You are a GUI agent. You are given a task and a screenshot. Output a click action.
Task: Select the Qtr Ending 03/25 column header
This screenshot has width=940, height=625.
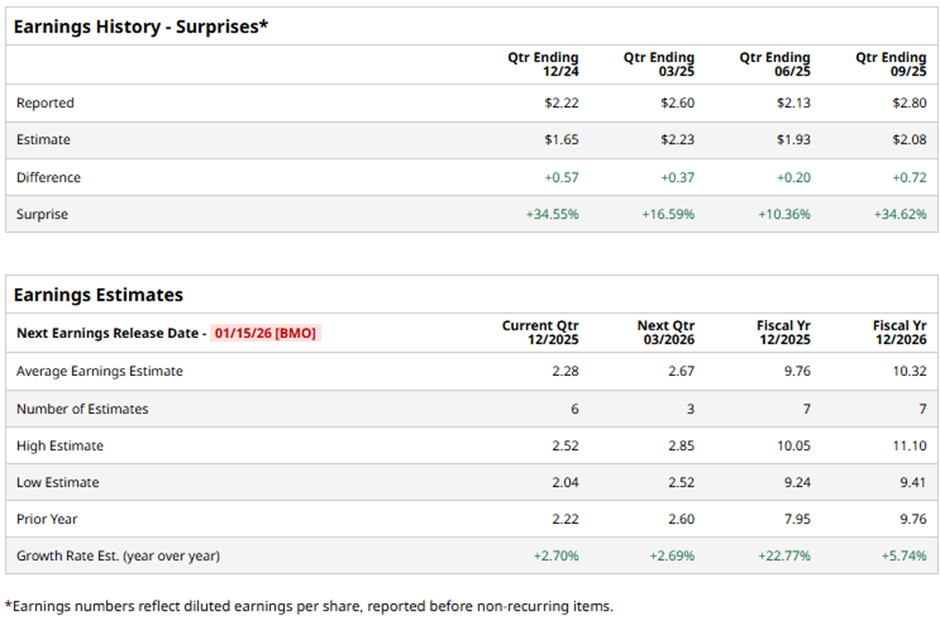pyautogui.click(x=659, y=65)
